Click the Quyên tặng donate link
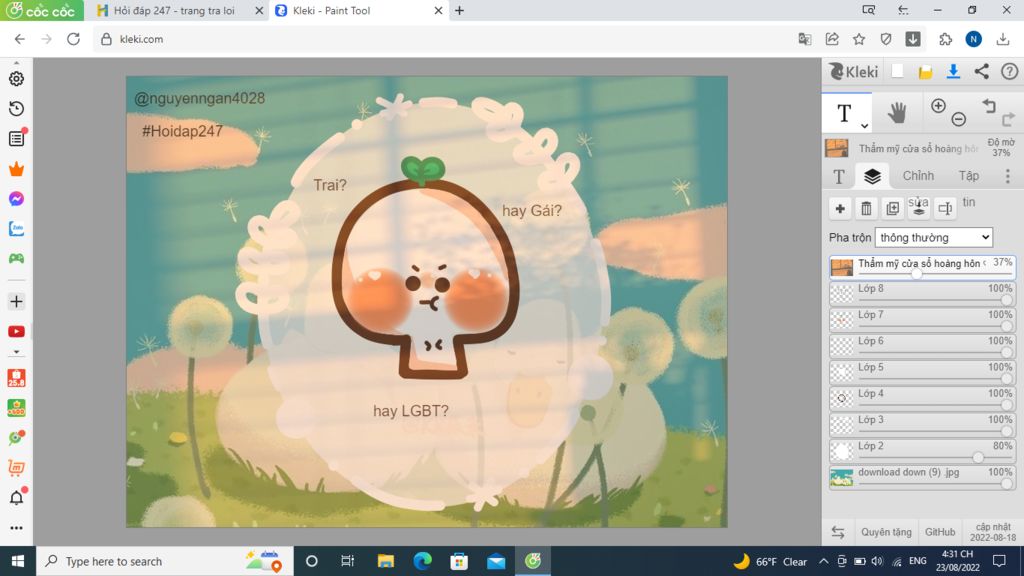1024x576 pixels. coord(886,532)
